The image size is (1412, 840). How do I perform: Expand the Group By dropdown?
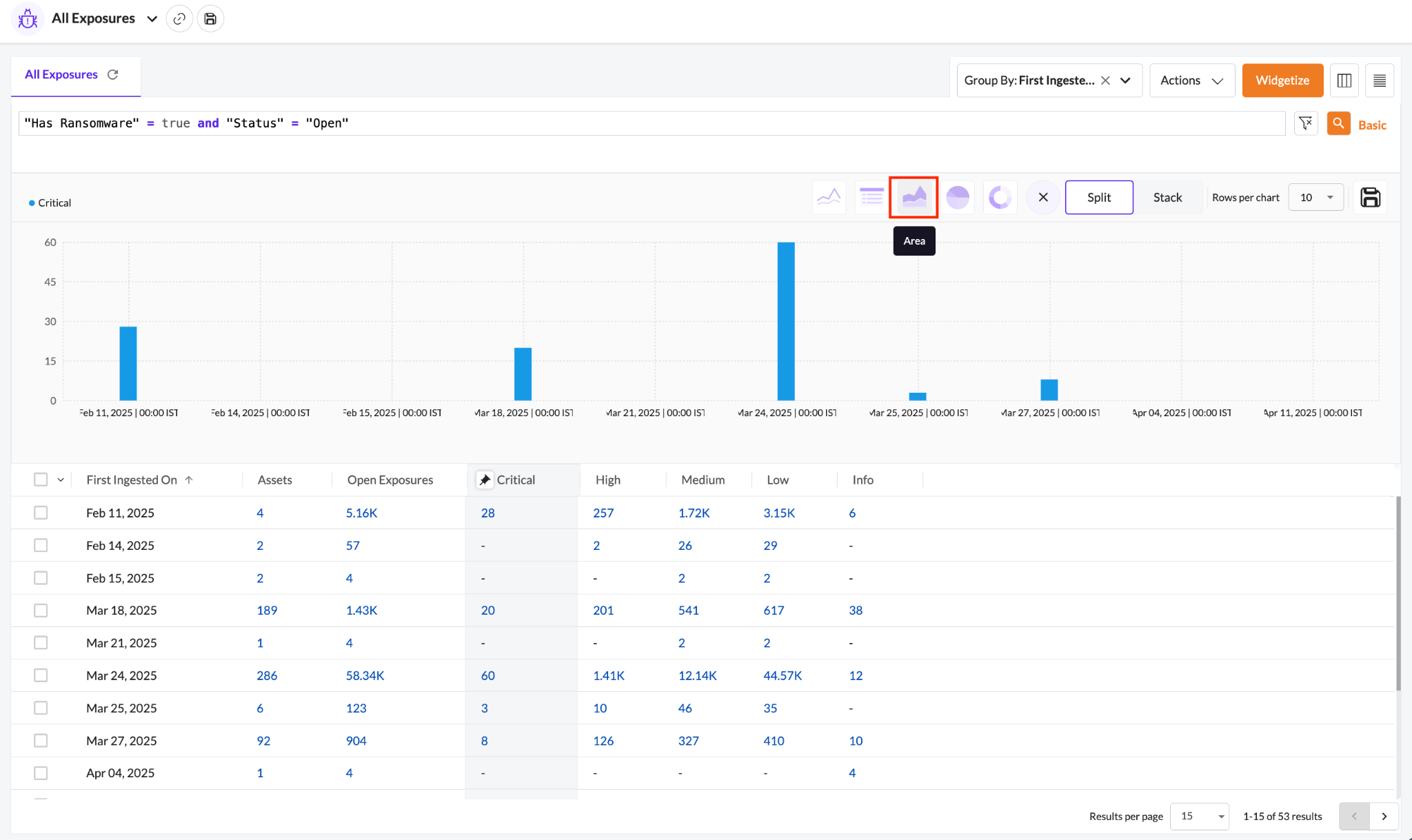pyautogui.click(x=1125, y=81)
